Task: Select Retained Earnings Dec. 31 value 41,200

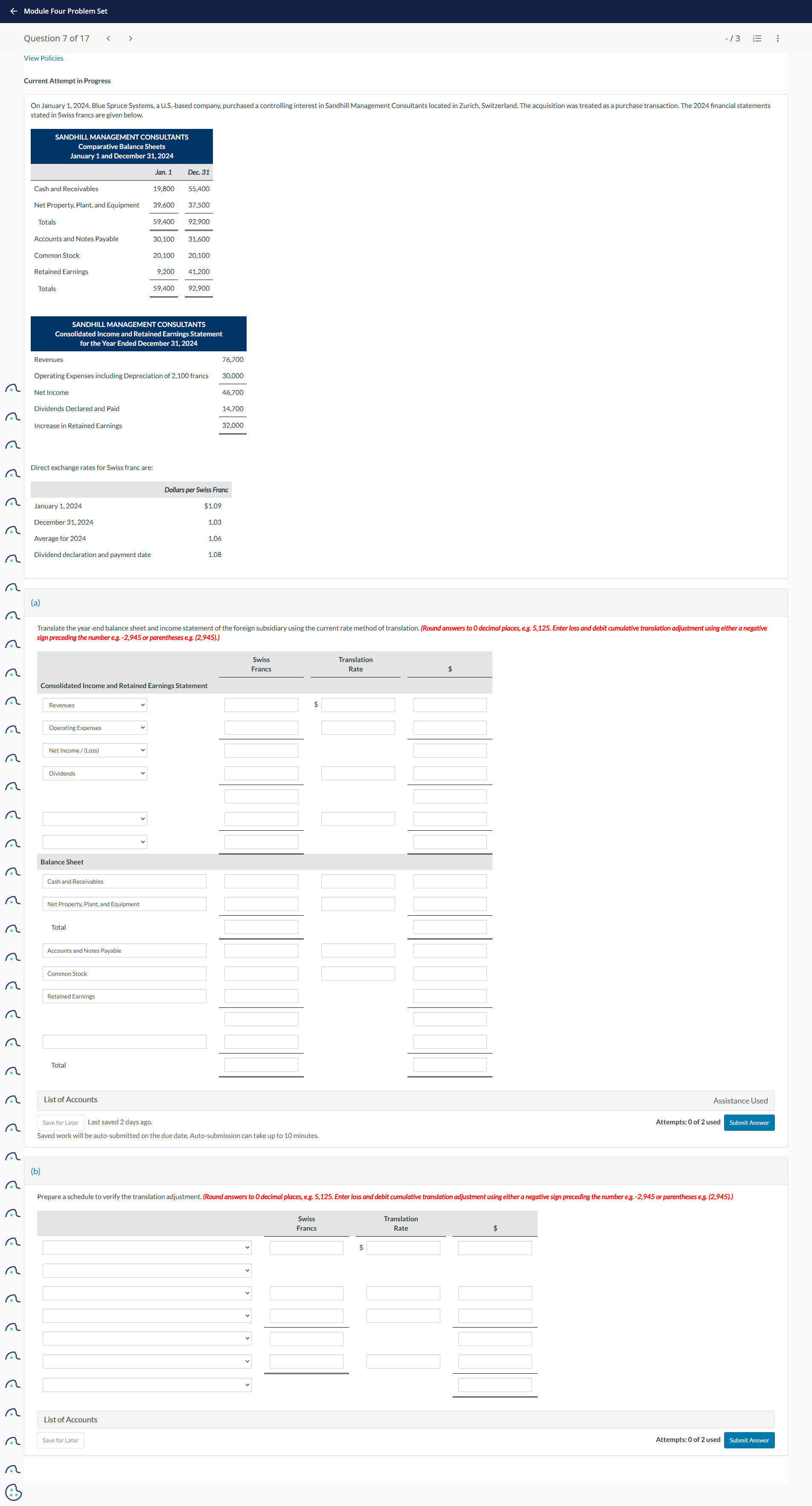Action: [x=199, y=272]
